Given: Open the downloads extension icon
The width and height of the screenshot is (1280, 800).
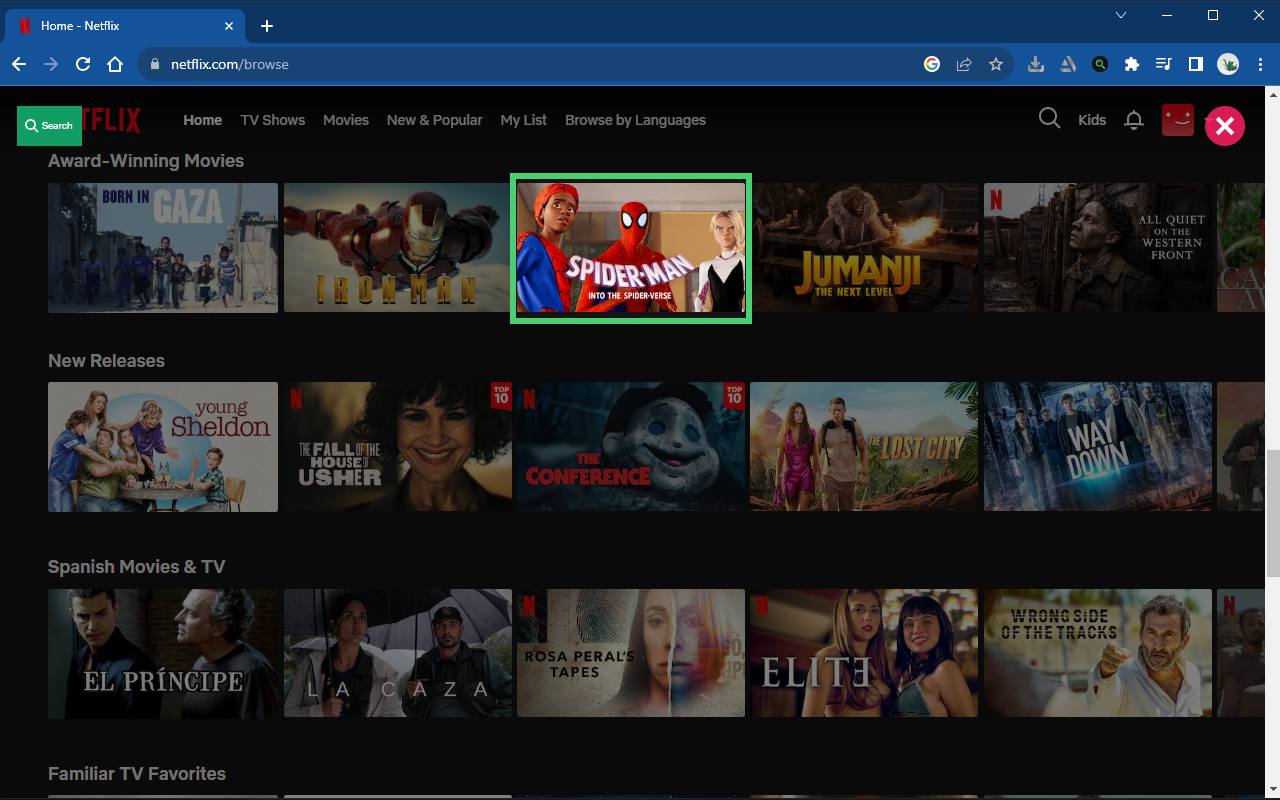Looking at the screenshot, I should 1036,64.
